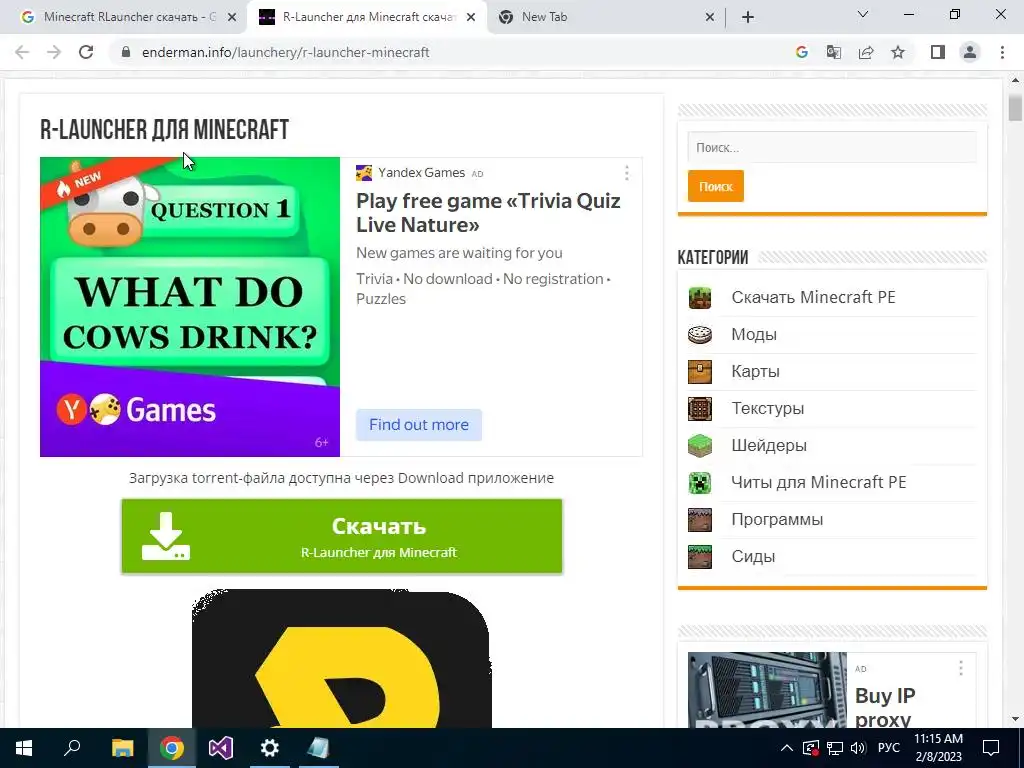
Task: Click the Trivia Quiz ad image
Action: (x=190, y=307)
